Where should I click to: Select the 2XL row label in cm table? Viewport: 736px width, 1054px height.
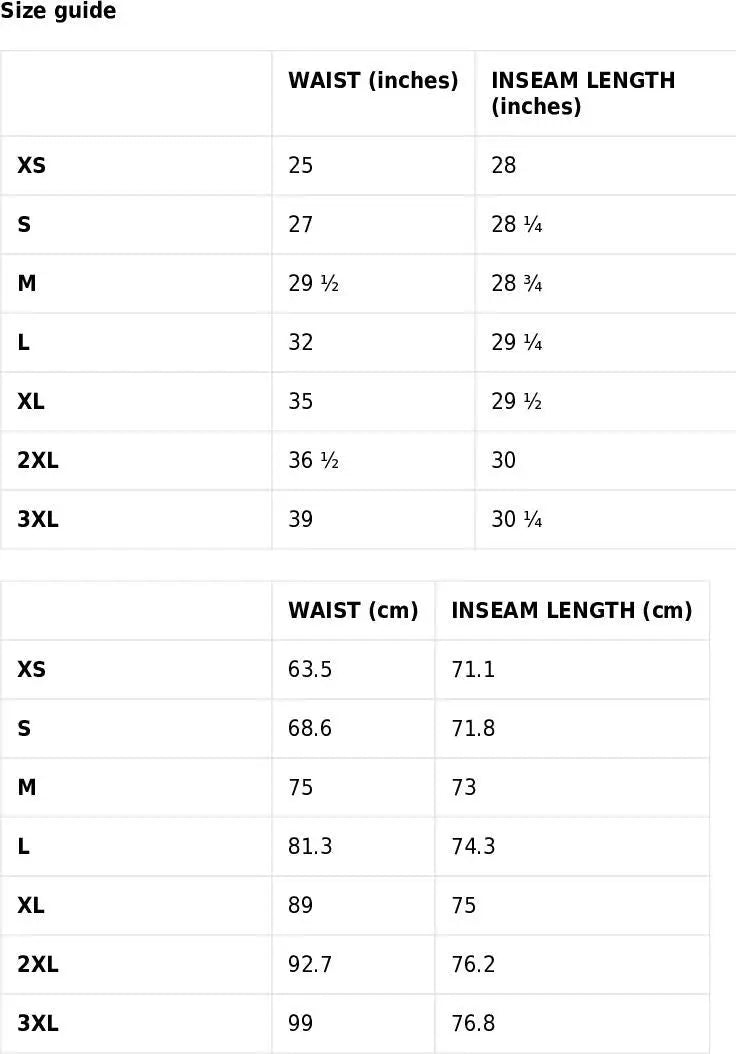click(x=38, y=964)
